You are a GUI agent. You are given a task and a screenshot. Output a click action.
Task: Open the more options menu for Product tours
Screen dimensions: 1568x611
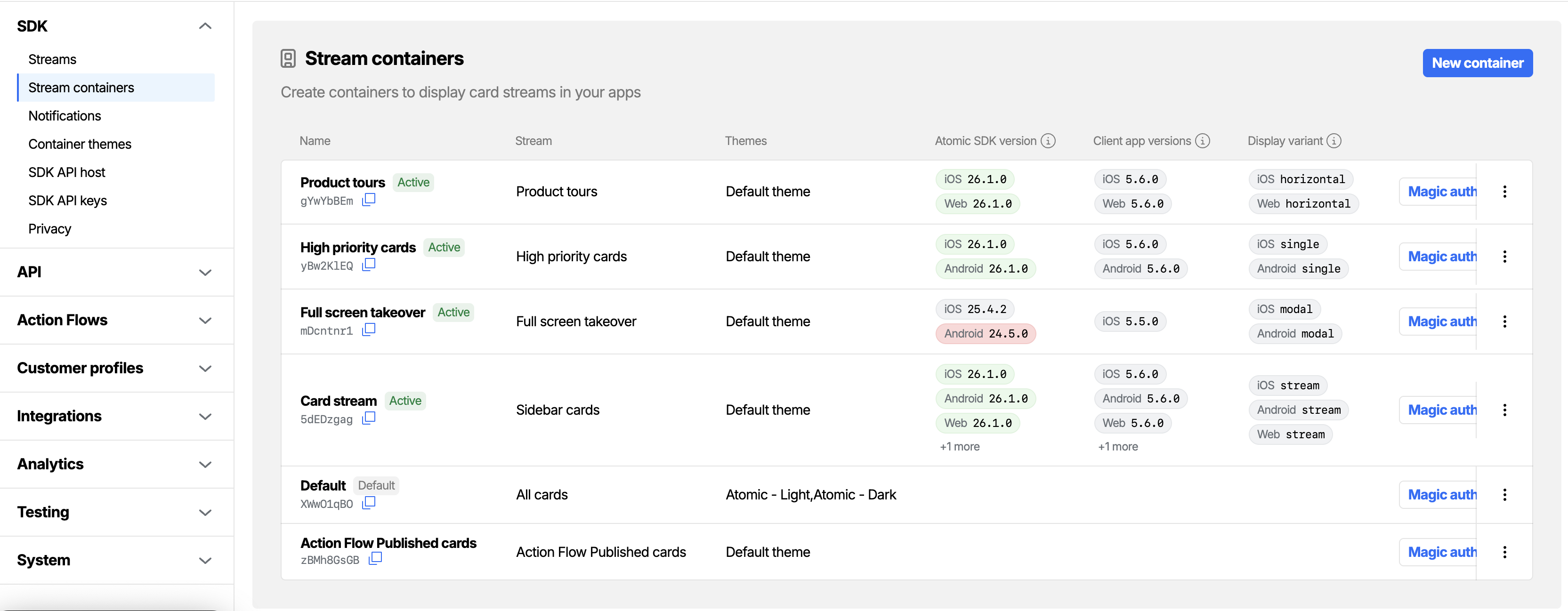(x=1505, y=192)
